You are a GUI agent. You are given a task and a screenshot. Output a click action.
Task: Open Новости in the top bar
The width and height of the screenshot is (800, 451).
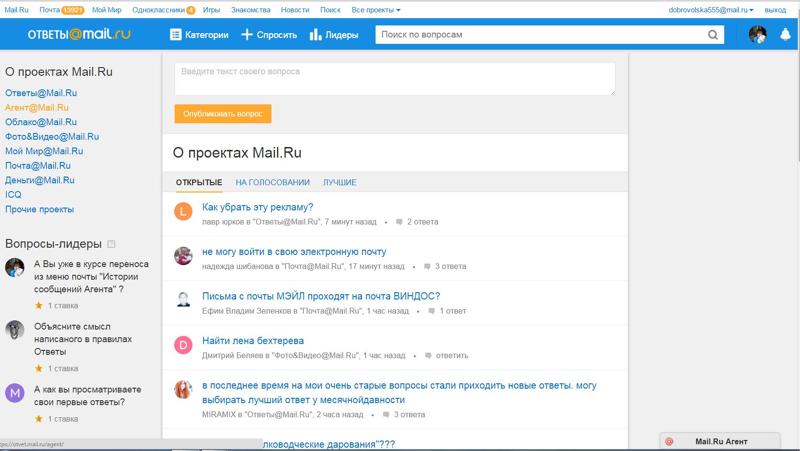[x=295, y=10]
